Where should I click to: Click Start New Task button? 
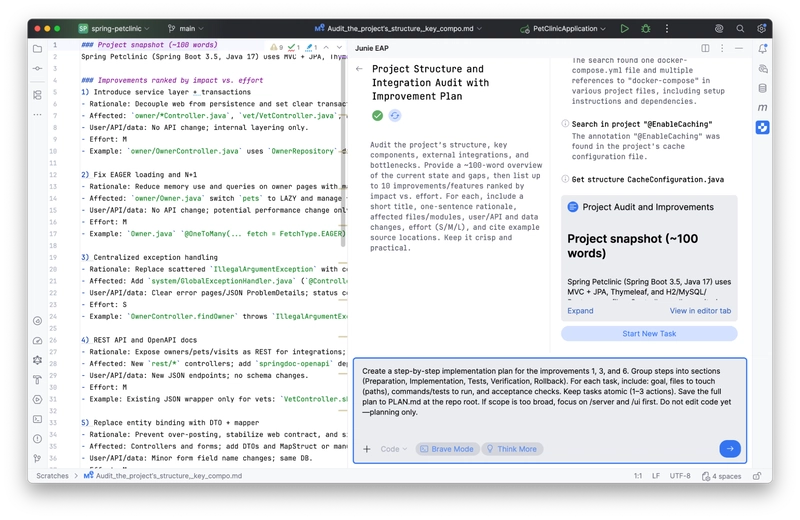click(x=649, y=333)
